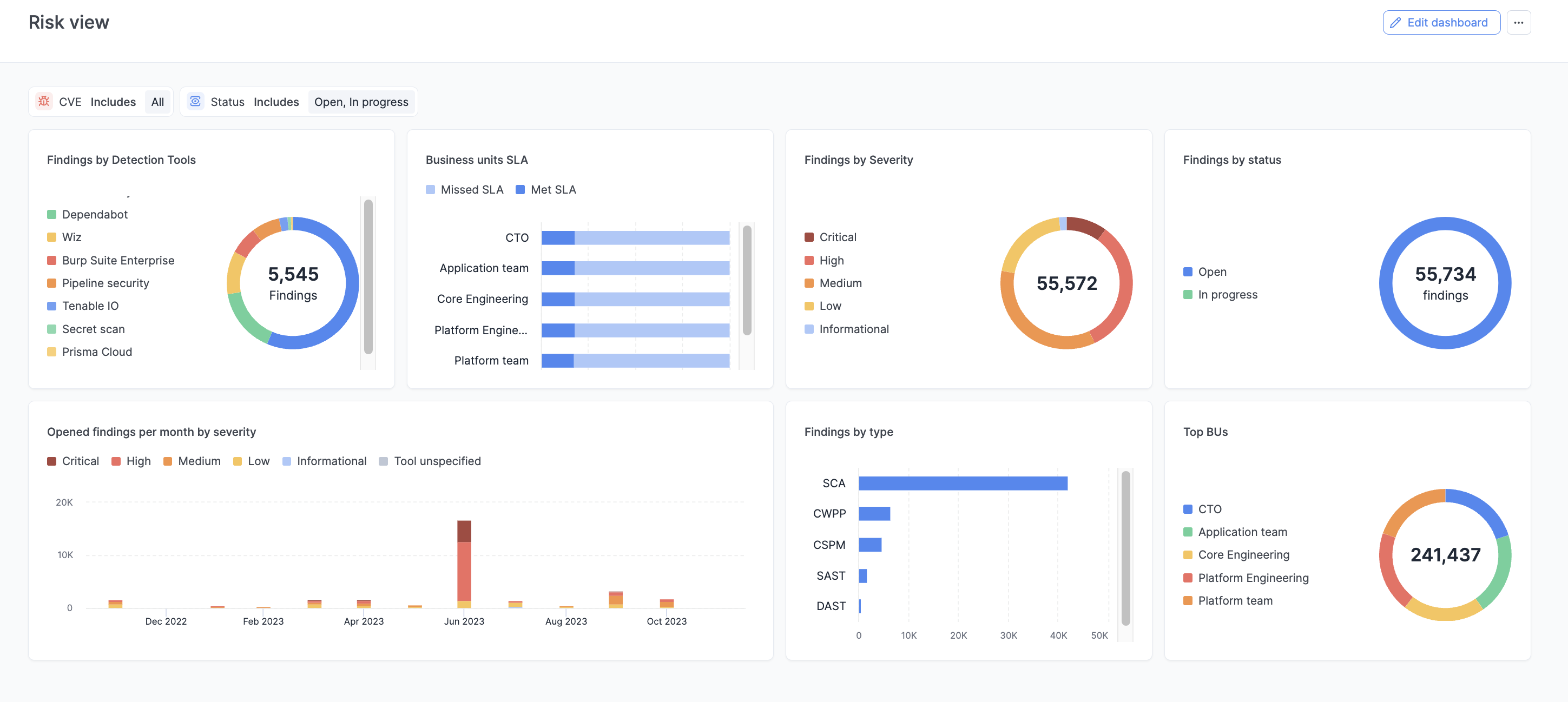This screenshot has width=1568, height=702.
Task: Toggle Informational in Opened findings legend
Action: (325, 460)
